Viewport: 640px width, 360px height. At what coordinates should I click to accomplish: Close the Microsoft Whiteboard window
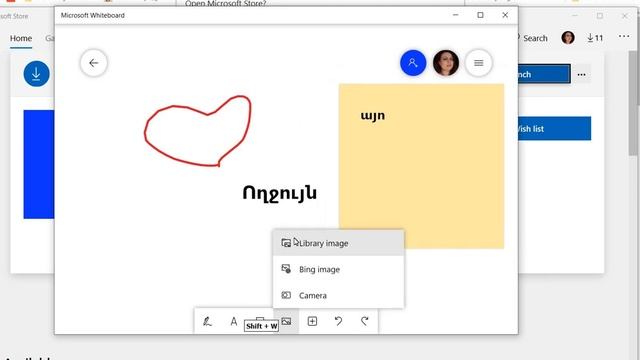click(505, 15)
